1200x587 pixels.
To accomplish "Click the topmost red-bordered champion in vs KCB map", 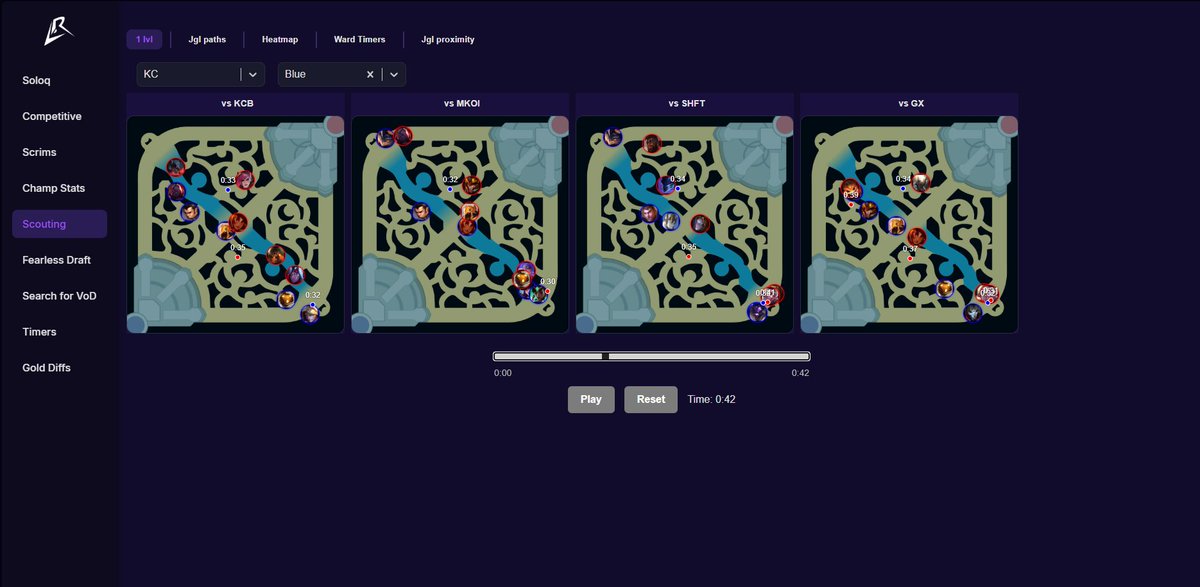I will [x=175, y=167].
